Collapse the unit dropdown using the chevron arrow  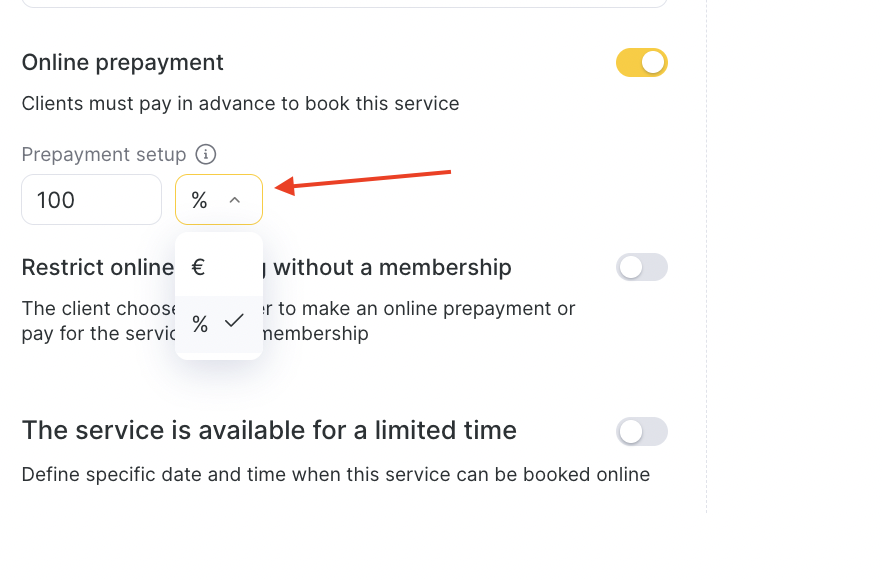pos(235,200)
